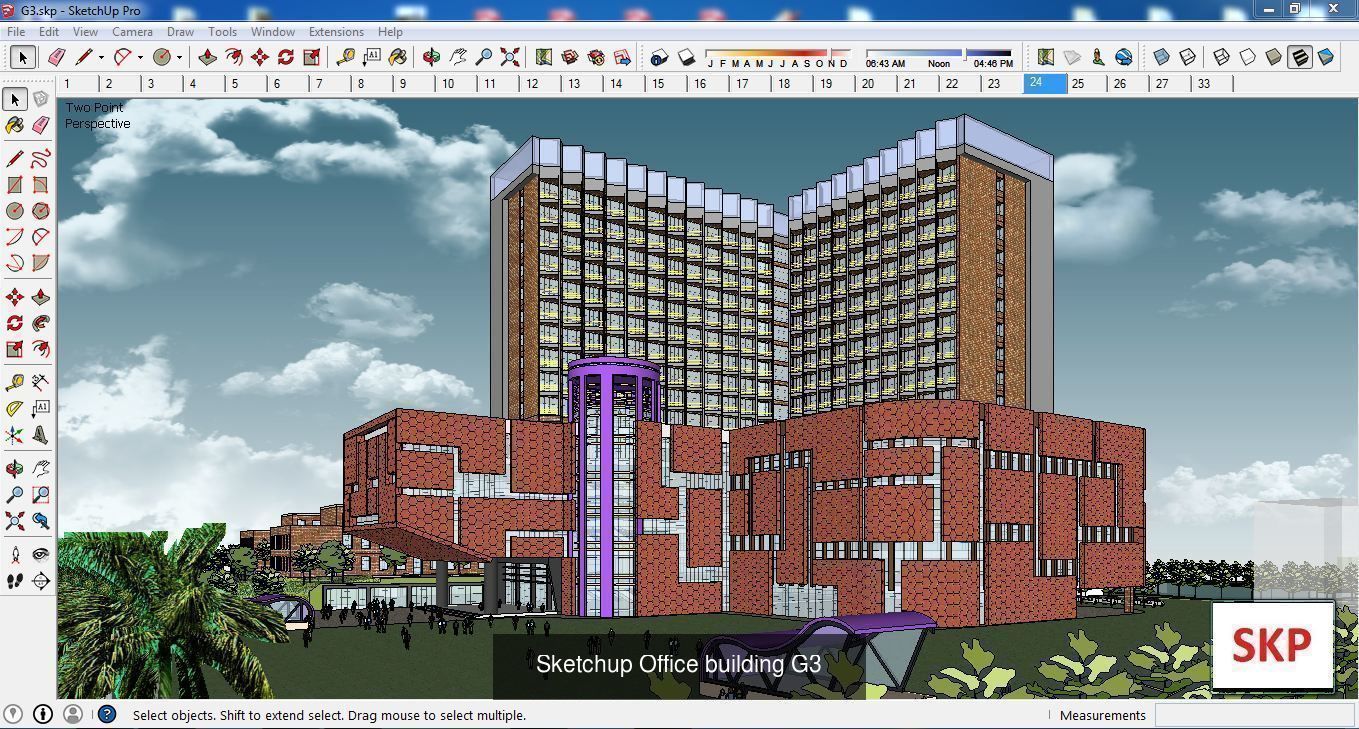Switch to Hidden Line face style
The image size is (1359, 729).
[x=1247, y=57]
